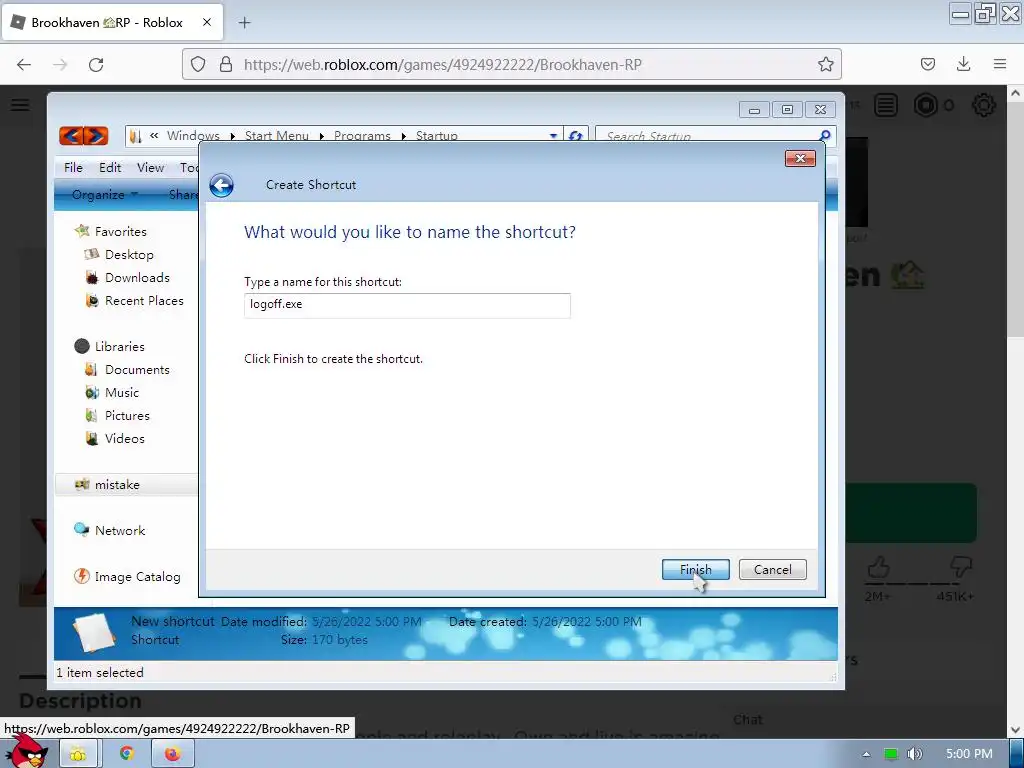This screenshot has width=1024, height=768.
Task: Click the padlock site info icon
Action: click(226, 65)
